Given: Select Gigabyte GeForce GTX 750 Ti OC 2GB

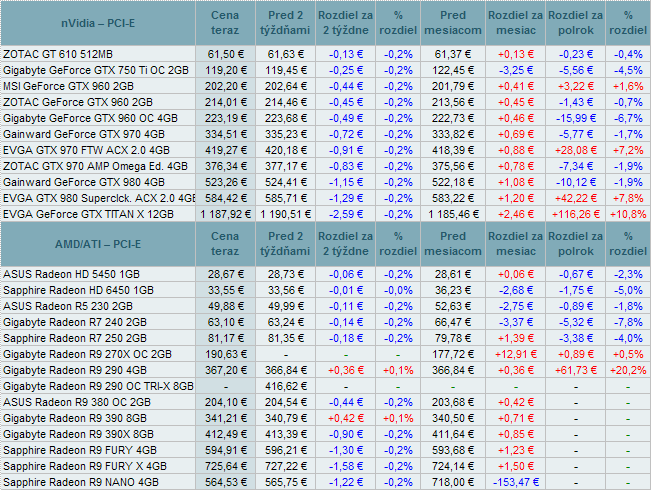Looking at the screenshot, I should point(96,70).
